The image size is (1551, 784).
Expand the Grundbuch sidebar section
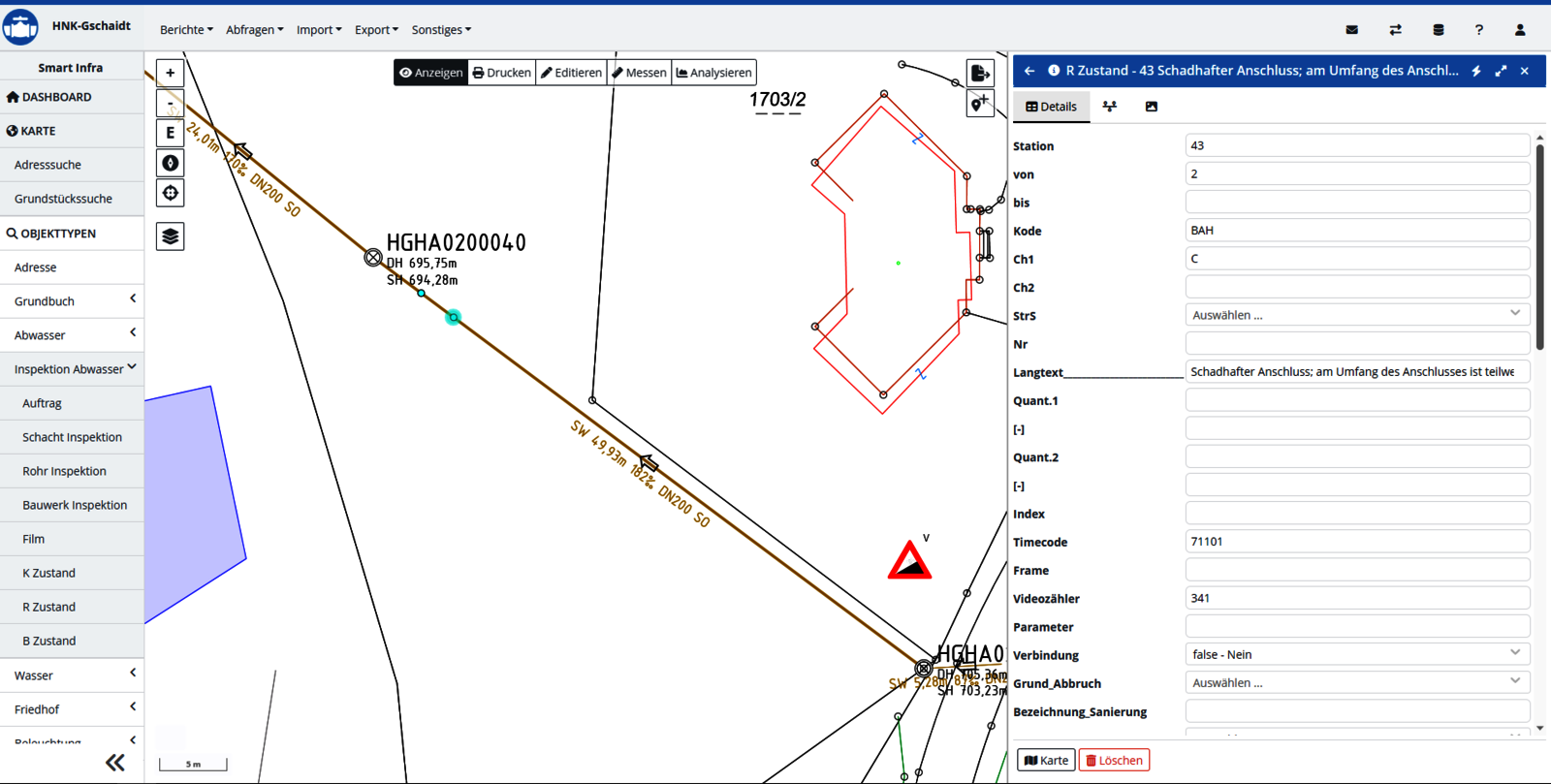tap(73, 301)
